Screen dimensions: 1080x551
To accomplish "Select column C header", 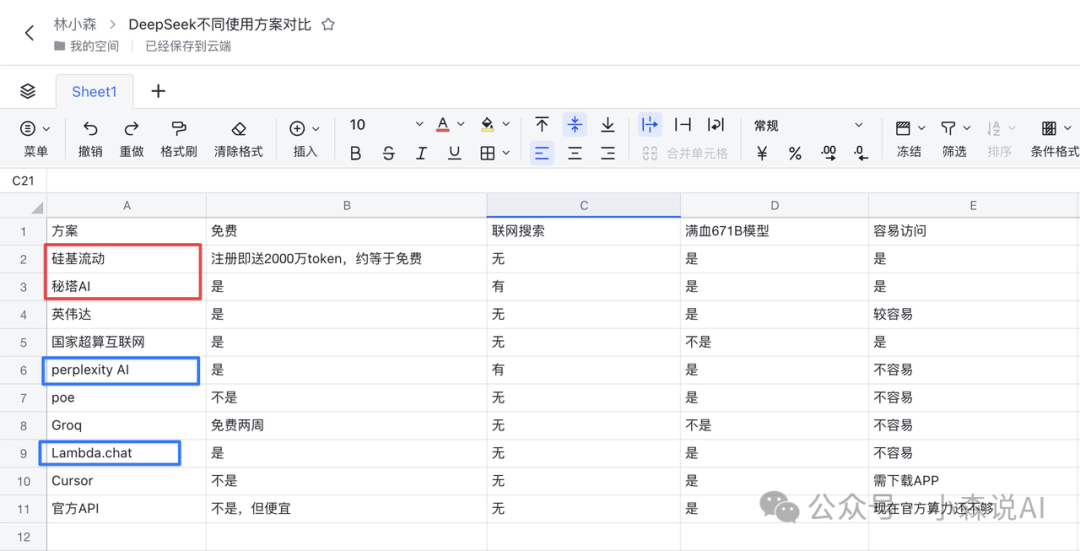I will [x=583, y=205].
